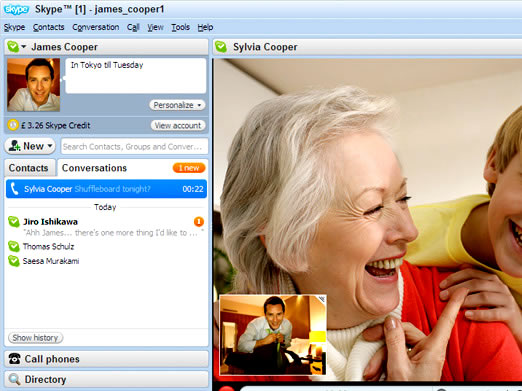This screenshot has height=391, width=522.
Task: Open the status dropdown arrow beside James Cooper
Action: [x=23, y=46]
